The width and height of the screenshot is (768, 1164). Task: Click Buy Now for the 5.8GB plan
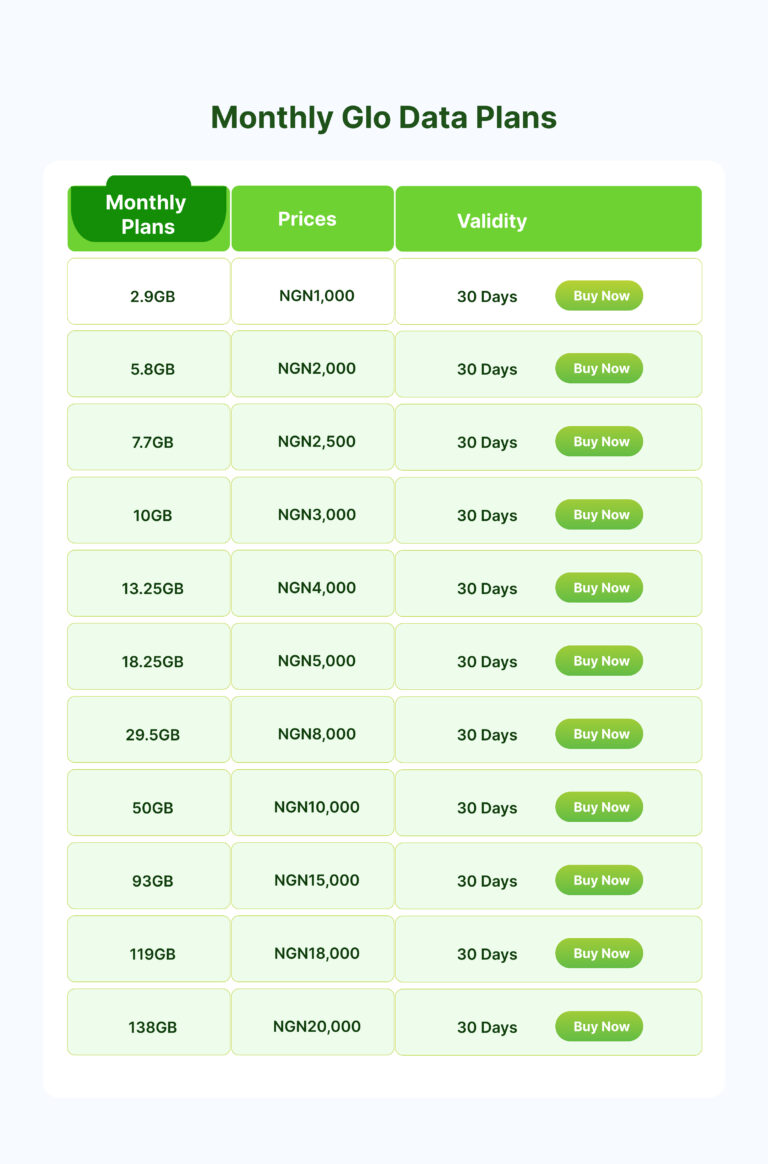[599, 368]
